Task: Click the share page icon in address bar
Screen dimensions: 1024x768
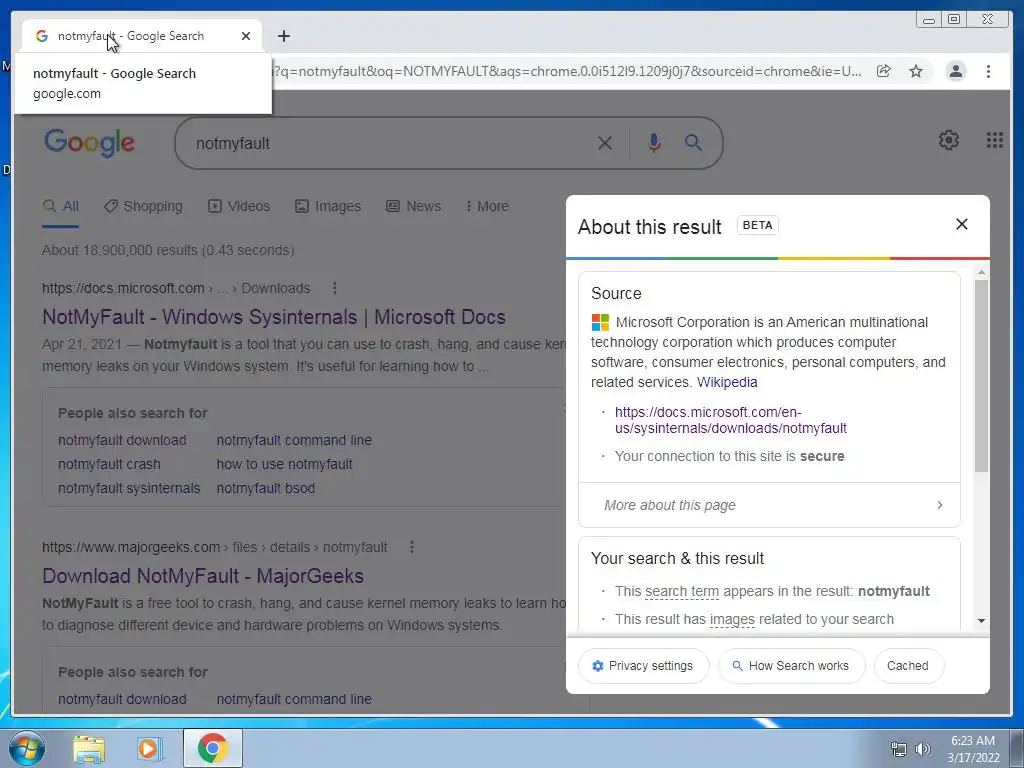Action: click(x=884, y=71)
